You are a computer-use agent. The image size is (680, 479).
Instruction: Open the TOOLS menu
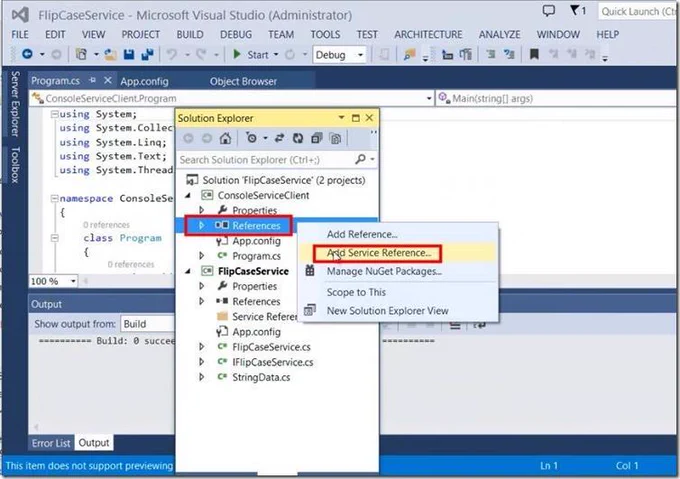click(325, 34)
